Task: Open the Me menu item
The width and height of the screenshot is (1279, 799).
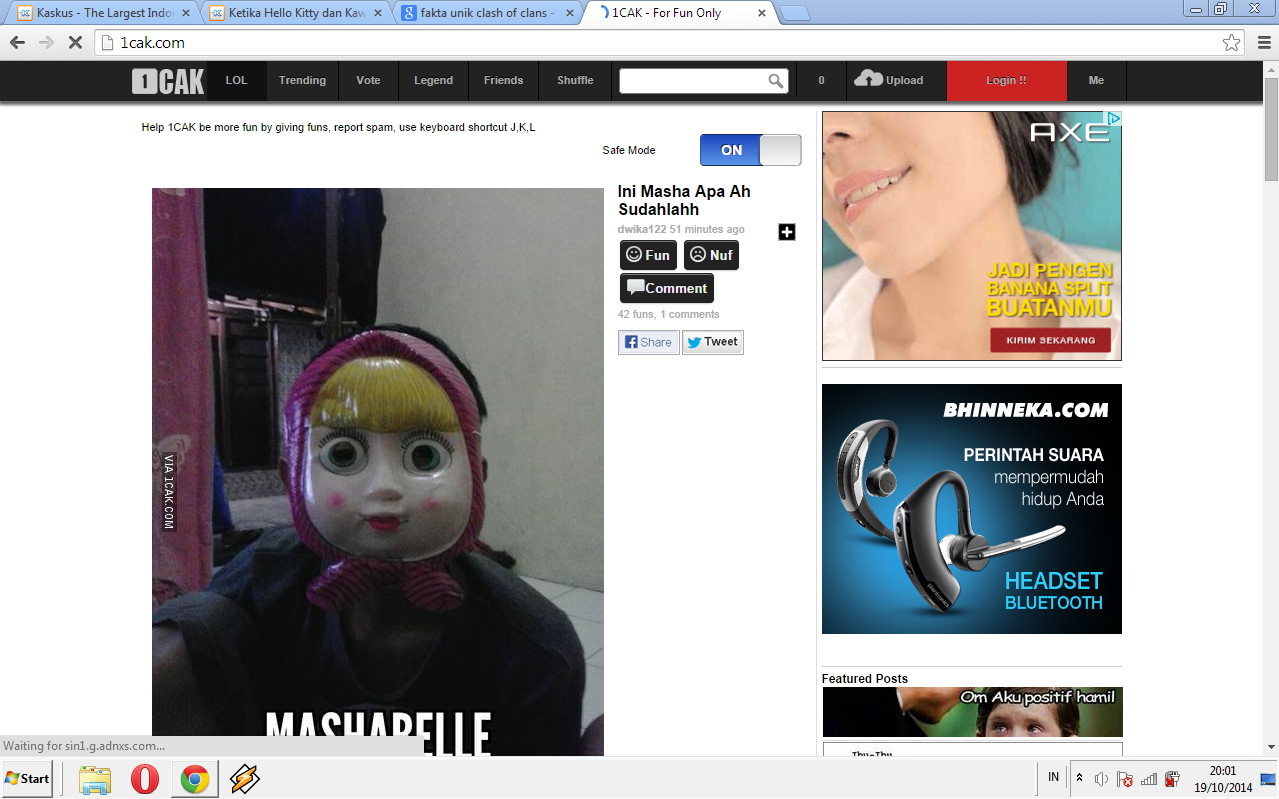Action: click(x=1096, y=81)
